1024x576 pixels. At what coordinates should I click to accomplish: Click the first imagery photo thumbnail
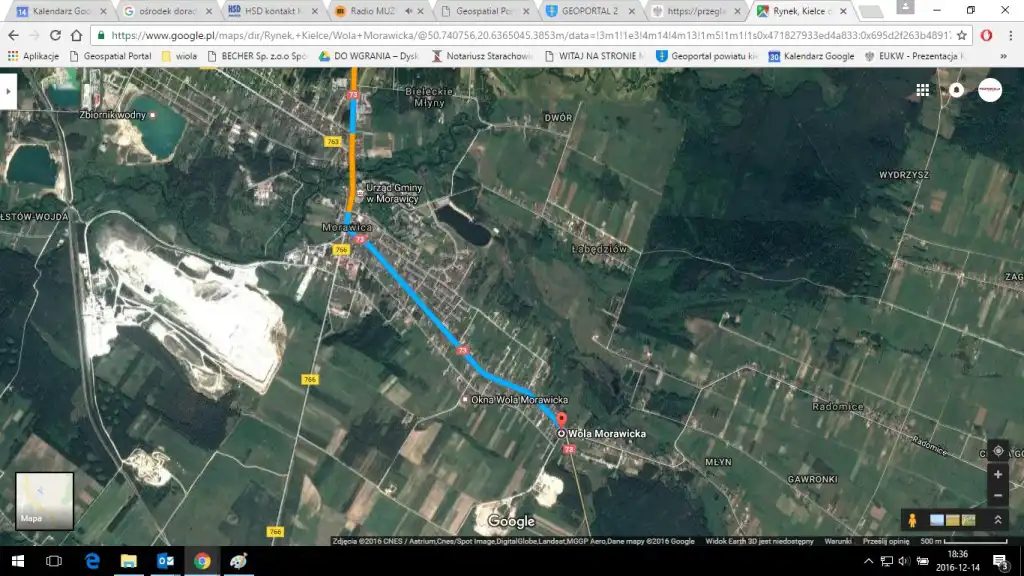point(937,520)
